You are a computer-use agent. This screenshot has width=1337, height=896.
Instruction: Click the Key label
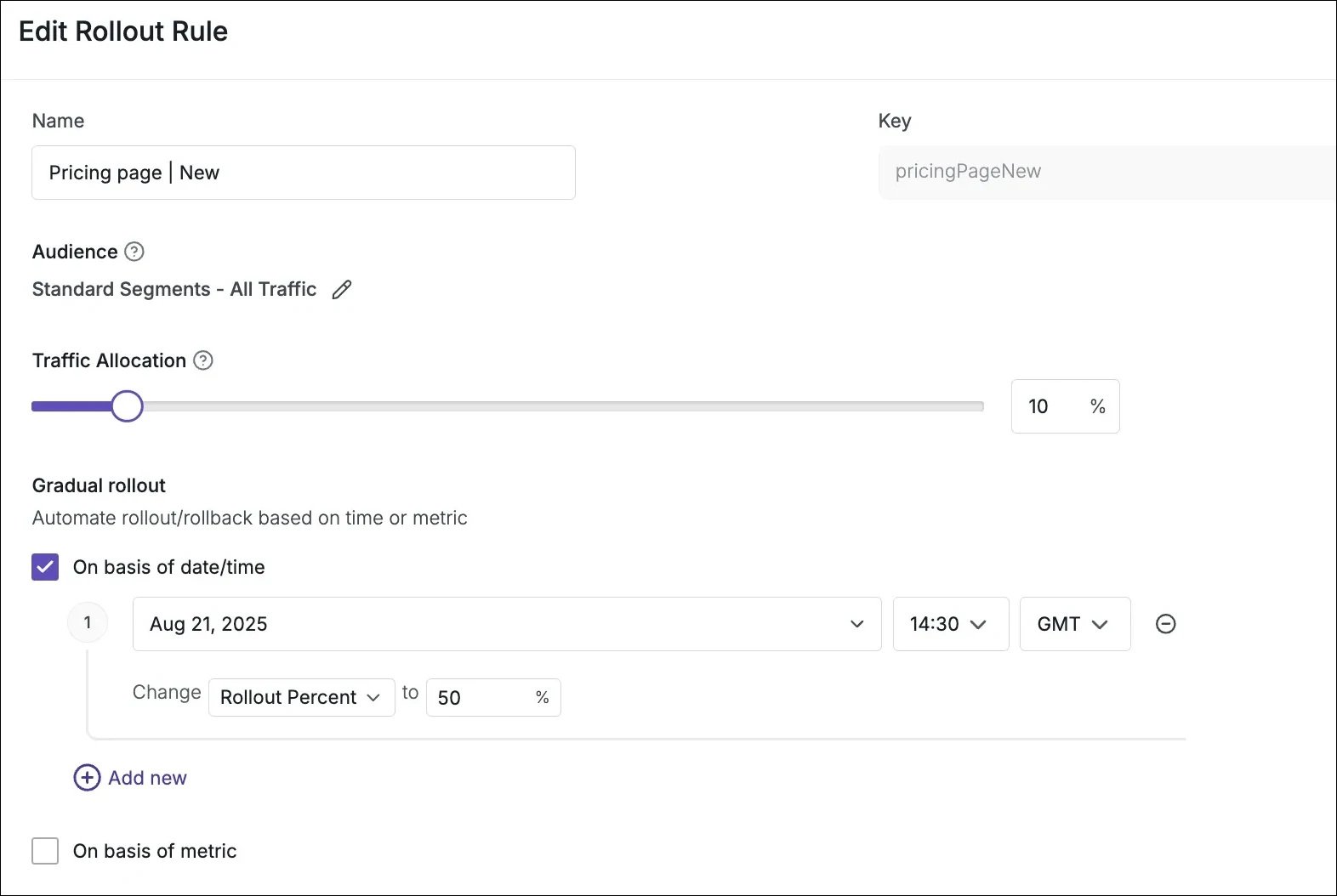click(895, 121)
